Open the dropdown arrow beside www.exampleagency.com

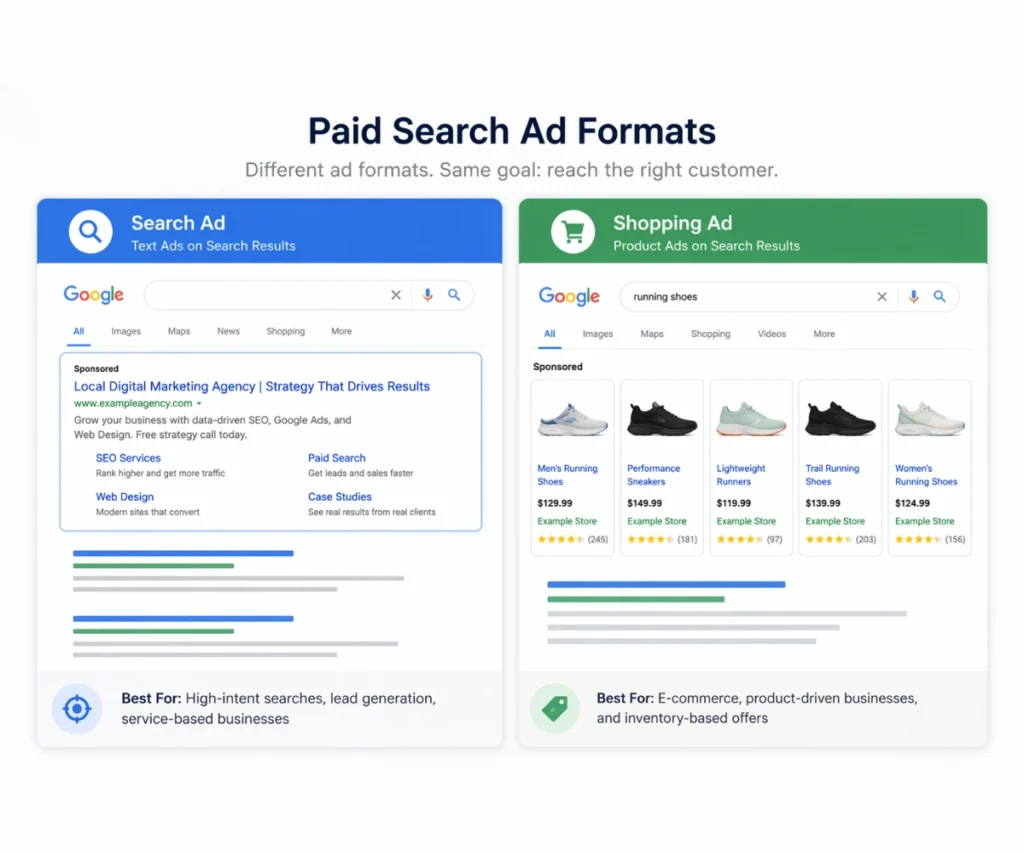pyautogui.click(x=199, y=403)
